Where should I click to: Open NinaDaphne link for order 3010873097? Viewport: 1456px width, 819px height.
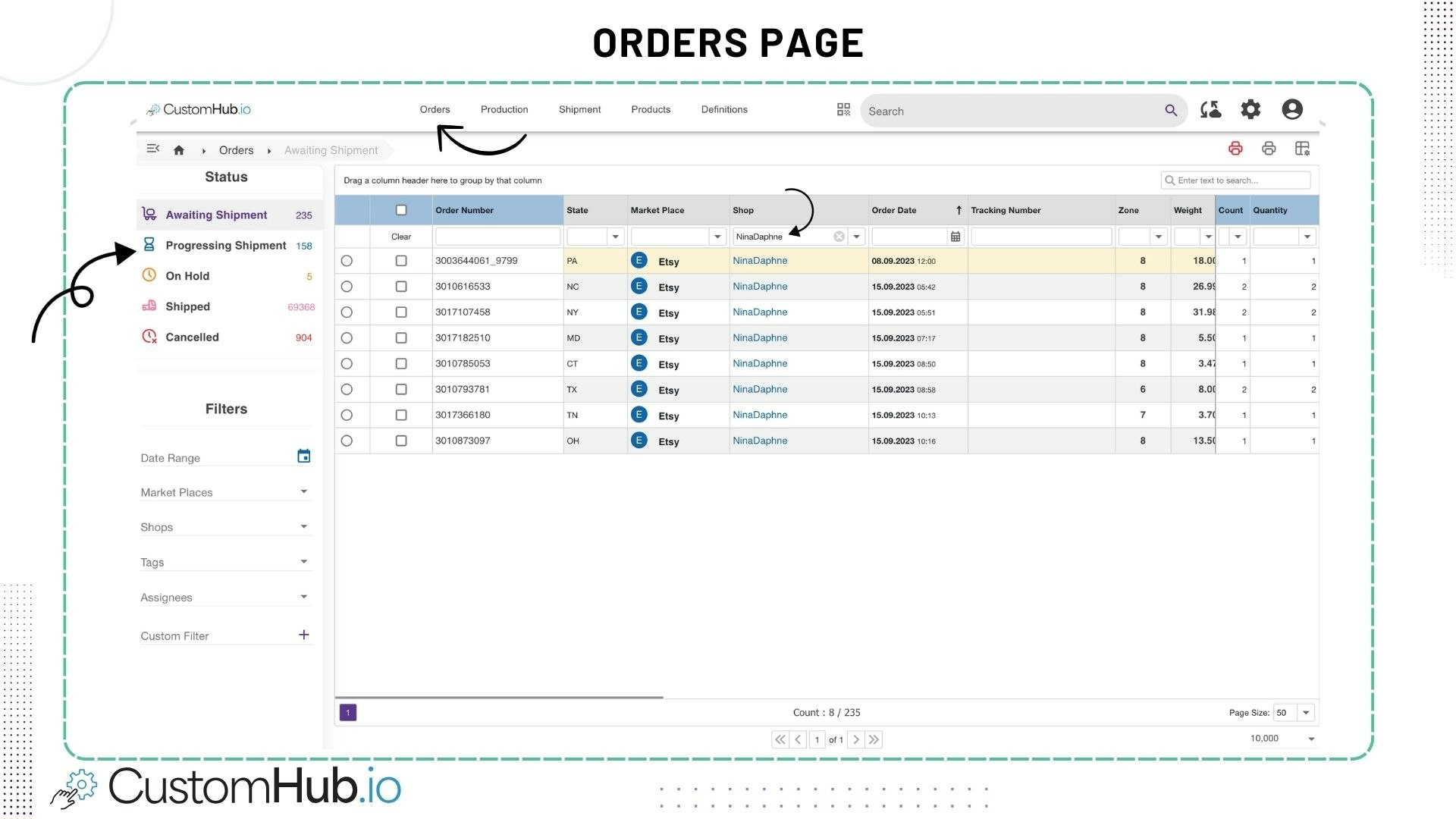(760, 441)
